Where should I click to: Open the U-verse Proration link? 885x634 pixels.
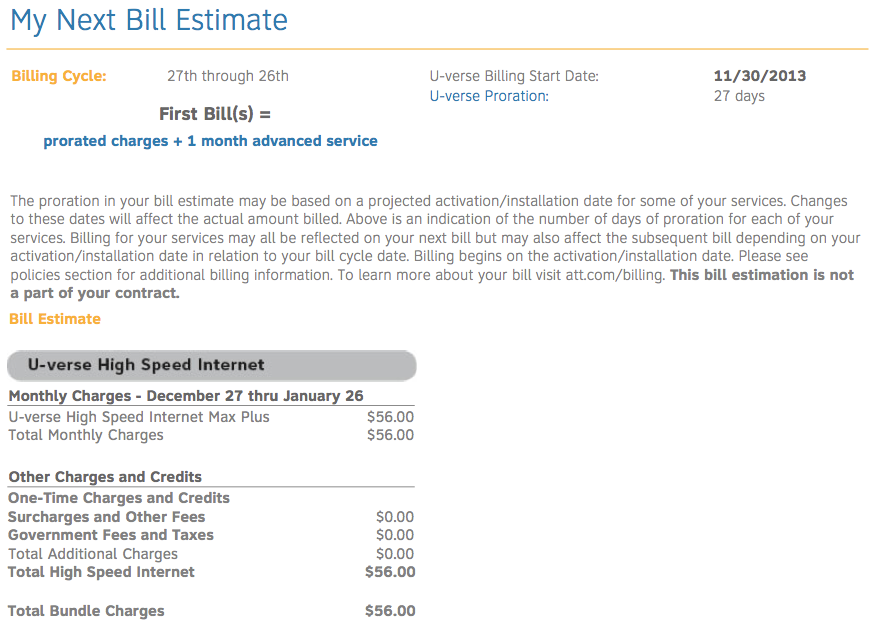(489, 96)
